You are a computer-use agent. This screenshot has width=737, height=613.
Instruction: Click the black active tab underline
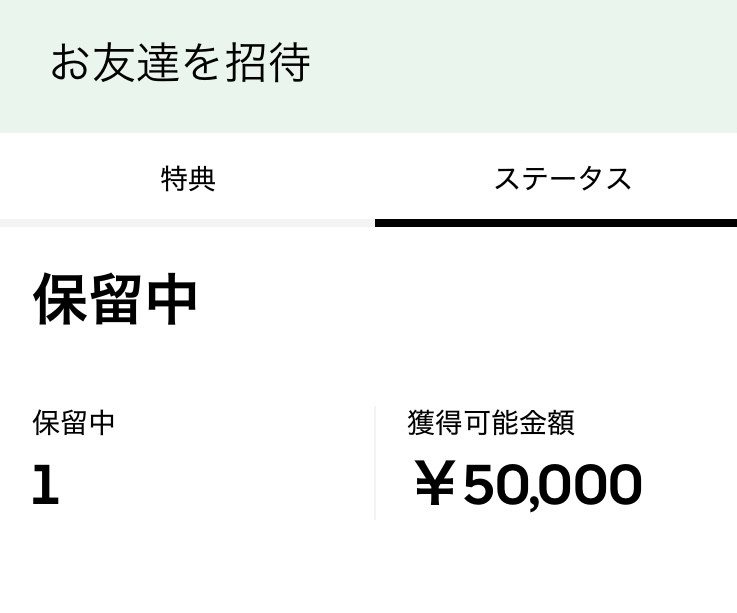coord(556,223)
